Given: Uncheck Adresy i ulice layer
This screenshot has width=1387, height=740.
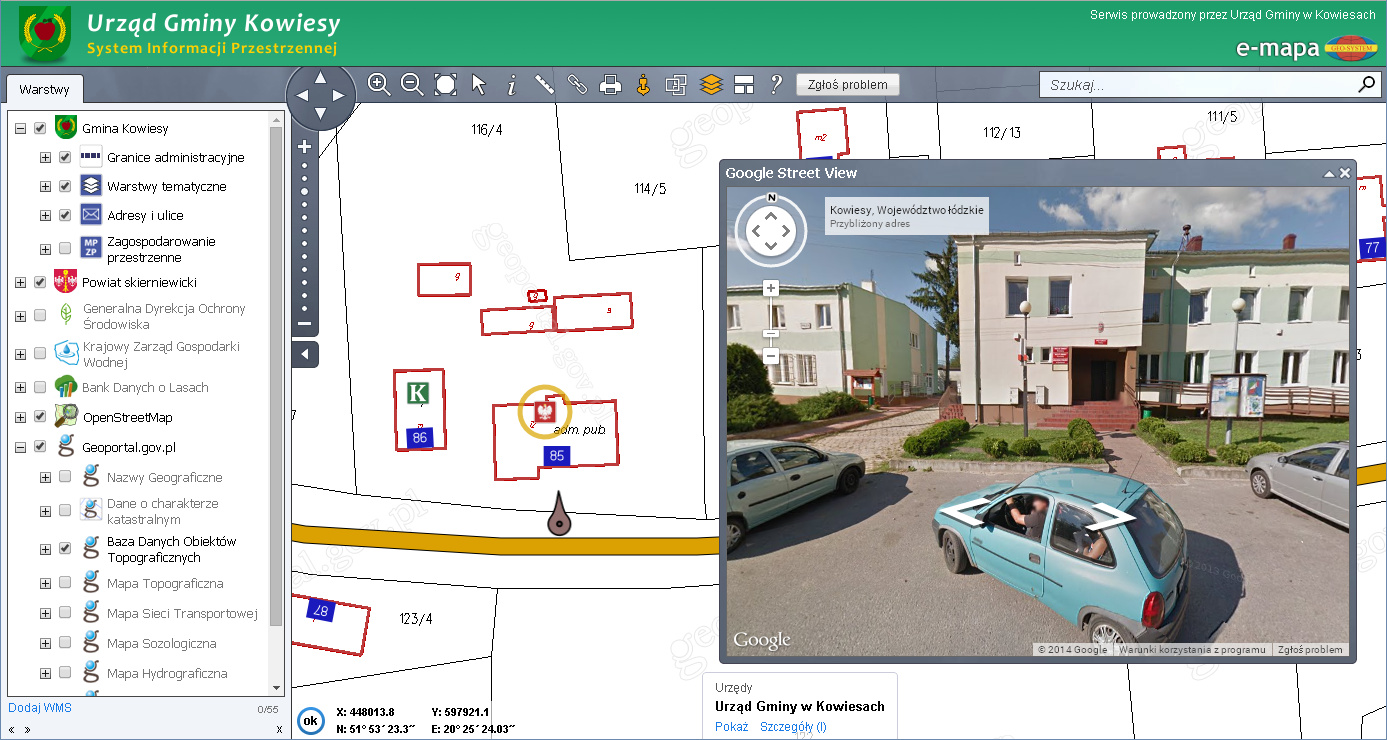Looking at the screenshot, I should [x=65, y=215].
